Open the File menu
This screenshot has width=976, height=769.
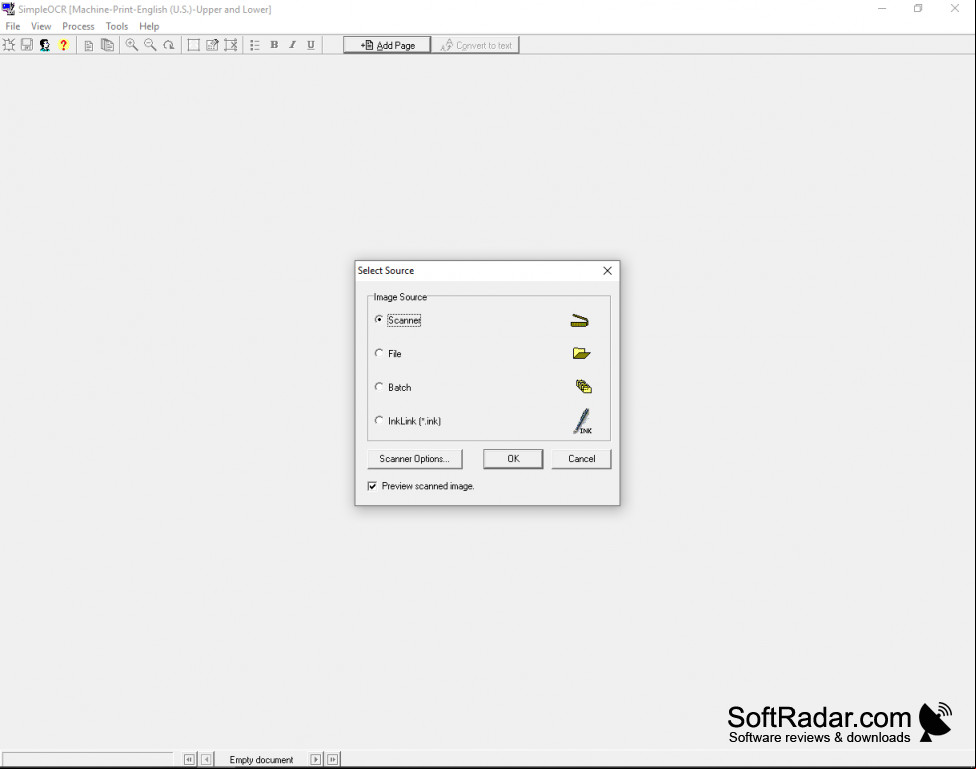(x=12, y=26)
